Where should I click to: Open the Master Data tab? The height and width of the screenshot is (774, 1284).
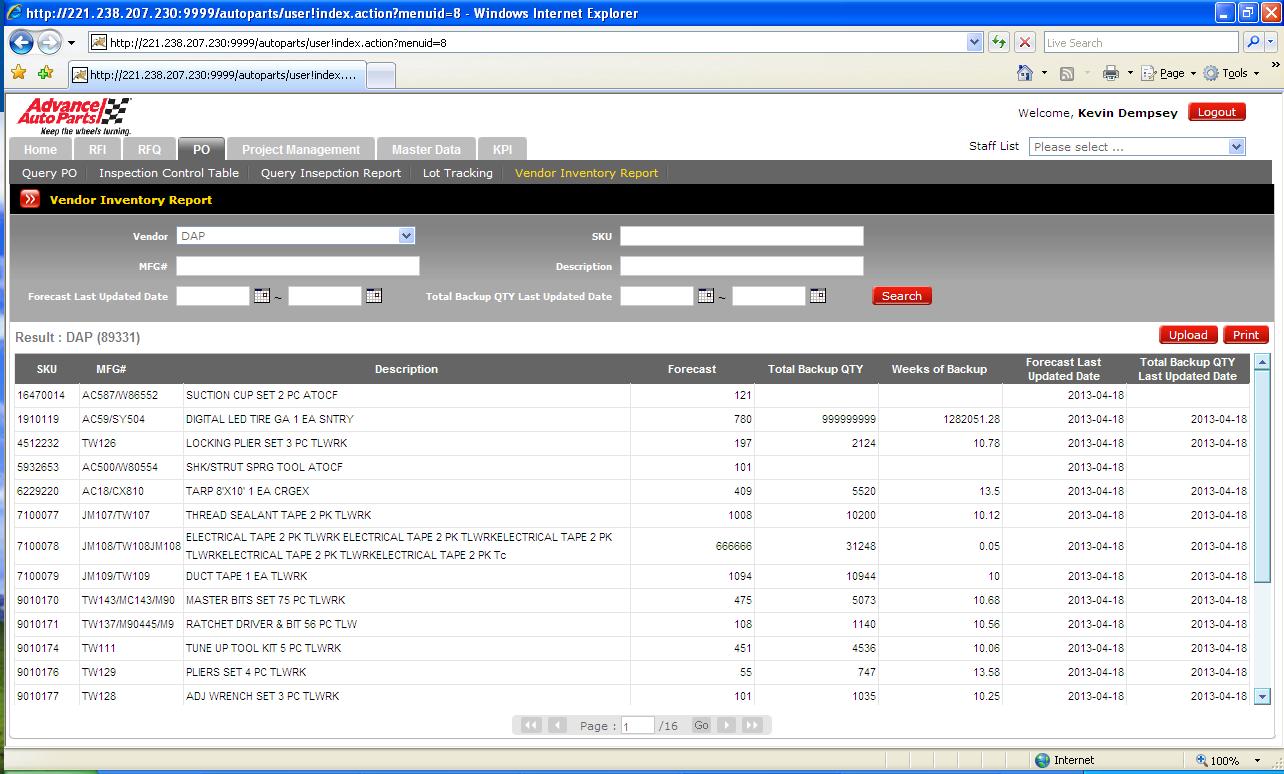coord(426,150)
